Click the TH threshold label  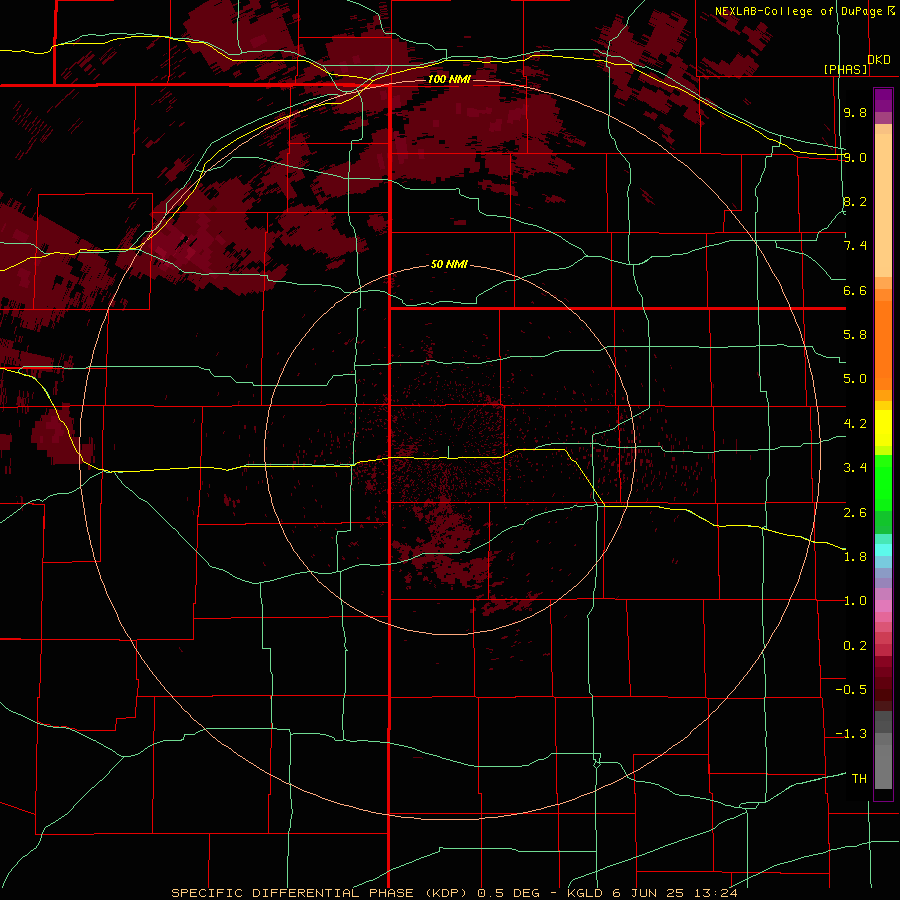859,779
